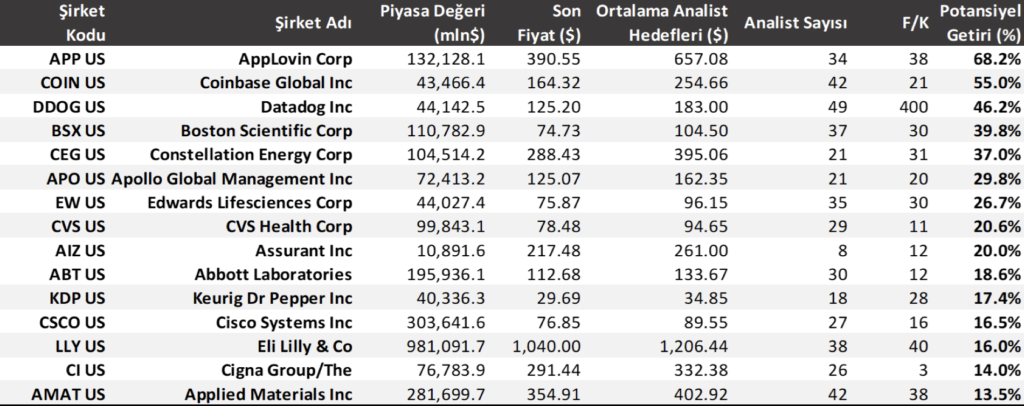Select Datadog's F/K value of 400
1024x406 pixels.
tap(908, 106)
